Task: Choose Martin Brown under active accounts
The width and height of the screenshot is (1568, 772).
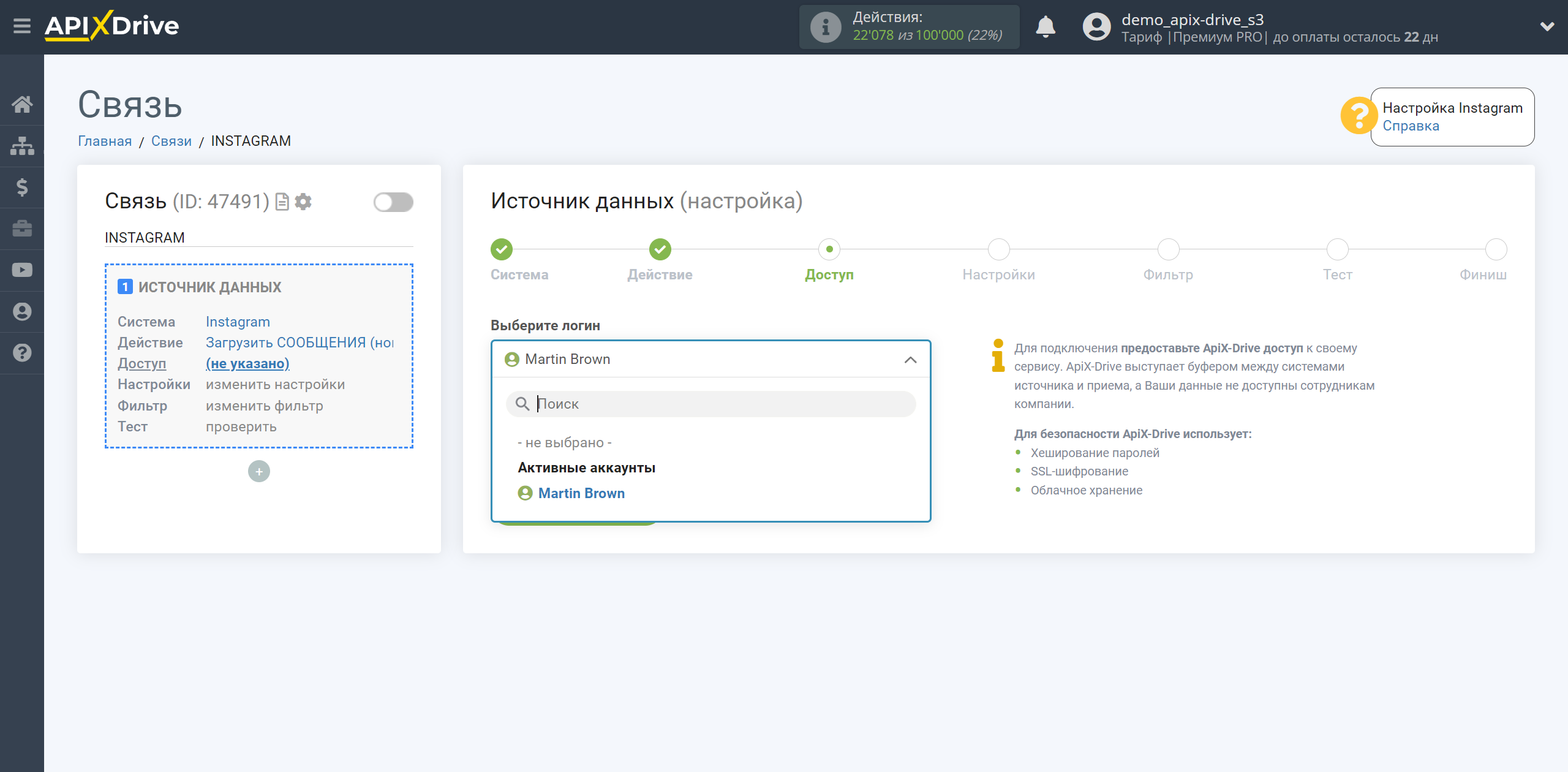Action: tap(581, 493)
